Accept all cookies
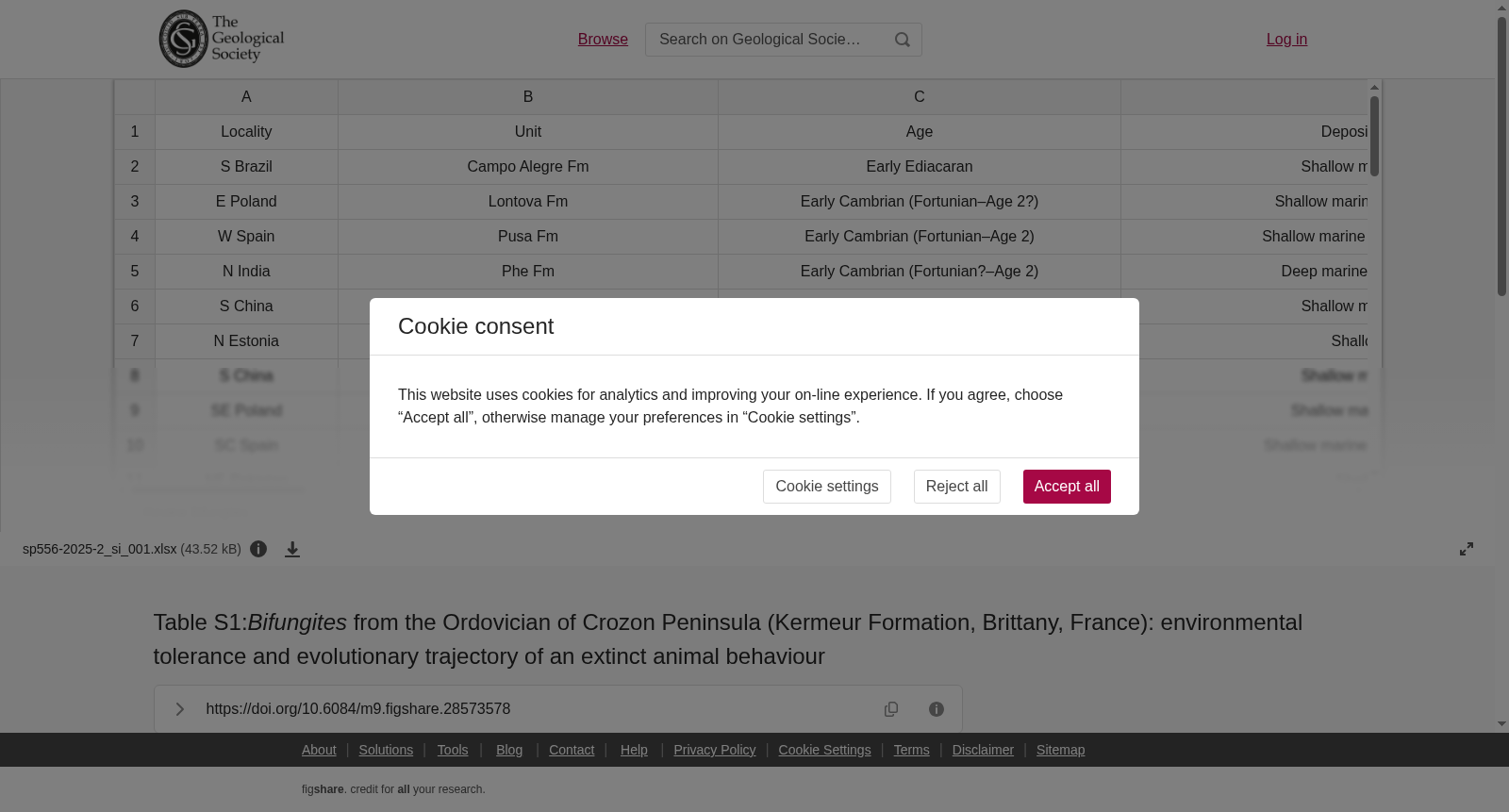1509x812 pixels. point(1067,487)
